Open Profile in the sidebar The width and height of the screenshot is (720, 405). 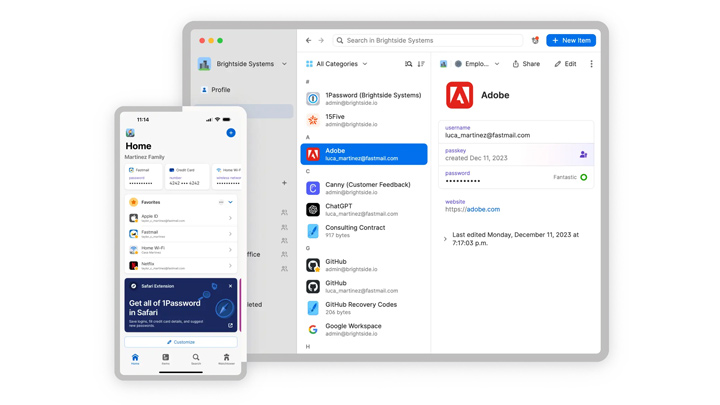[216, 90]
